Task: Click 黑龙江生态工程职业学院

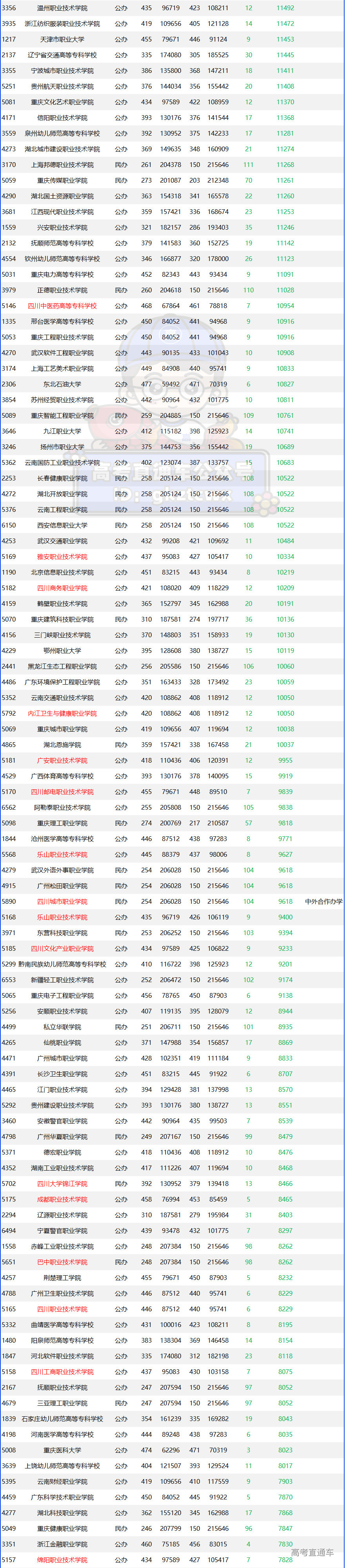Action: pos(62,667)
